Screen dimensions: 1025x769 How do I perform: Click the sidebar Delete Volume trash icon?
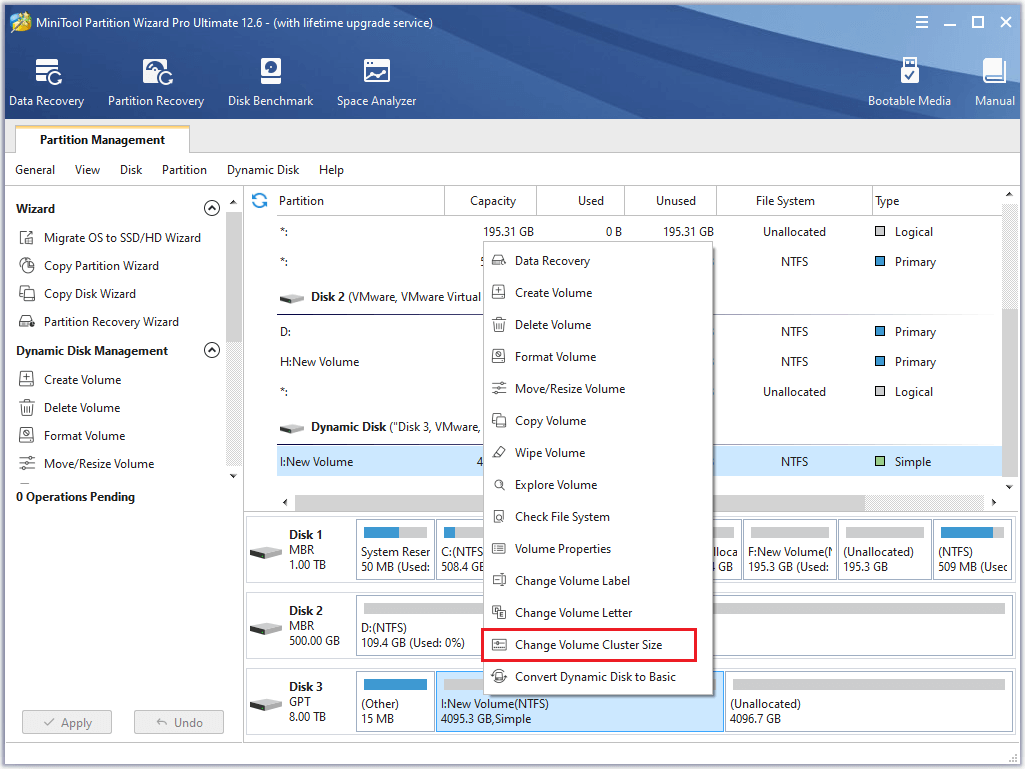pyautogui.click(x=27, y=407)
